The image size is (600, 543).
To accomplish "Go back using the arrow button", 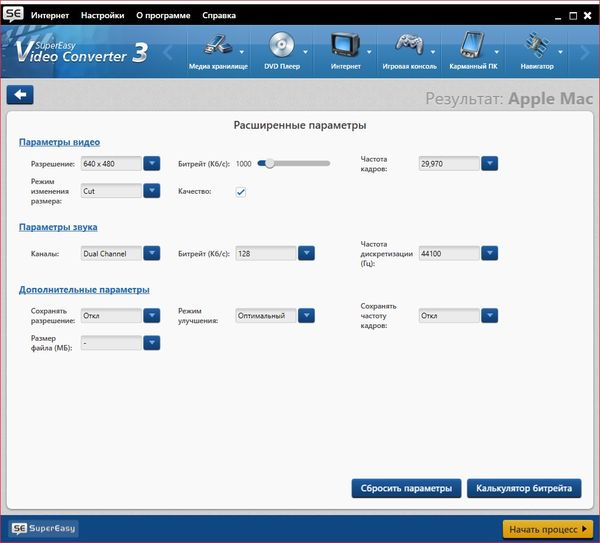I will coord(20,95).
